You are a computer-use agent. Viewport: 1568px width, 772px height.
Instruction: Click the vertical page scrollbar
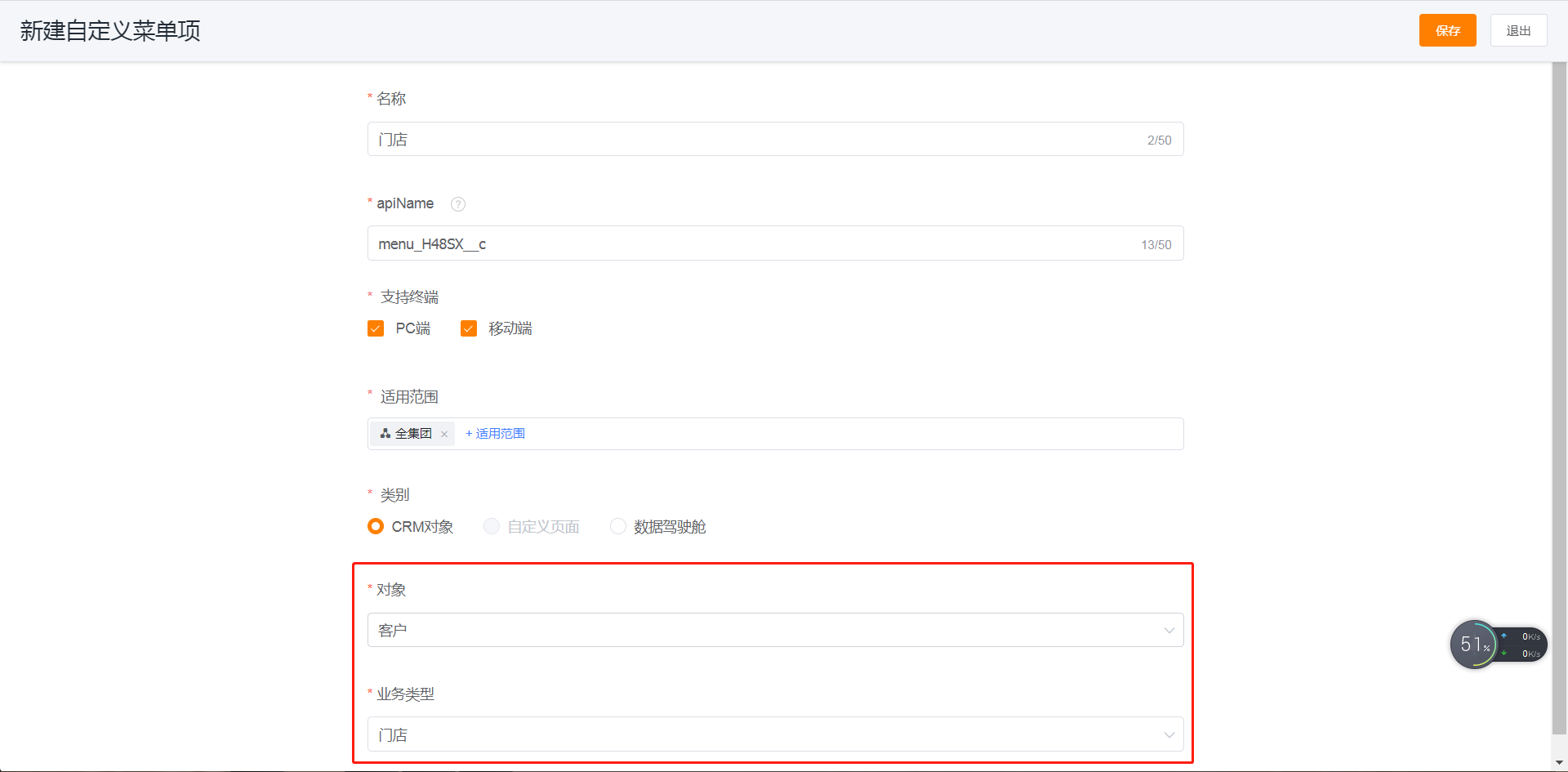(x=1559, y=398)
